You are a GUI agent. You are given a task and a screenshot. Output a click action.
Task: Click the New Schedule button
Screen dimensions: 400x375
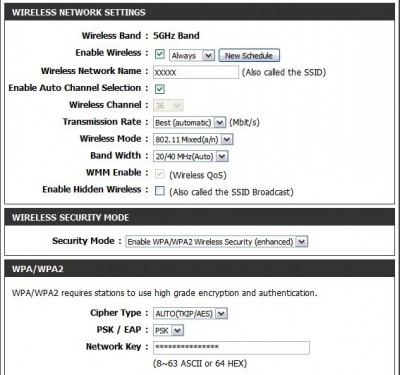pyautogui.click(x=249, y=56)
